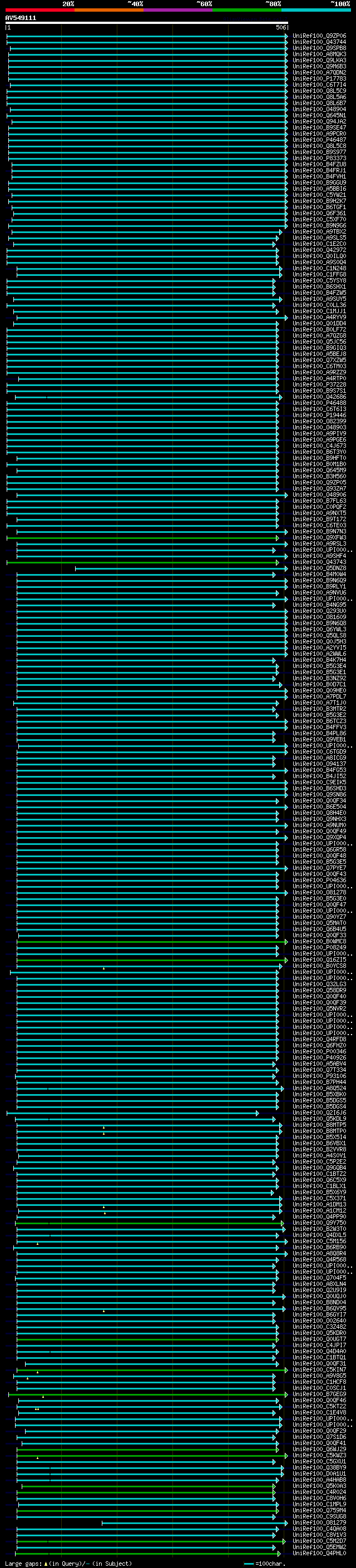Click the orange ~40% identity legend segment
The width and height of the screenshot is (356, 1568).
click(109, 10)
